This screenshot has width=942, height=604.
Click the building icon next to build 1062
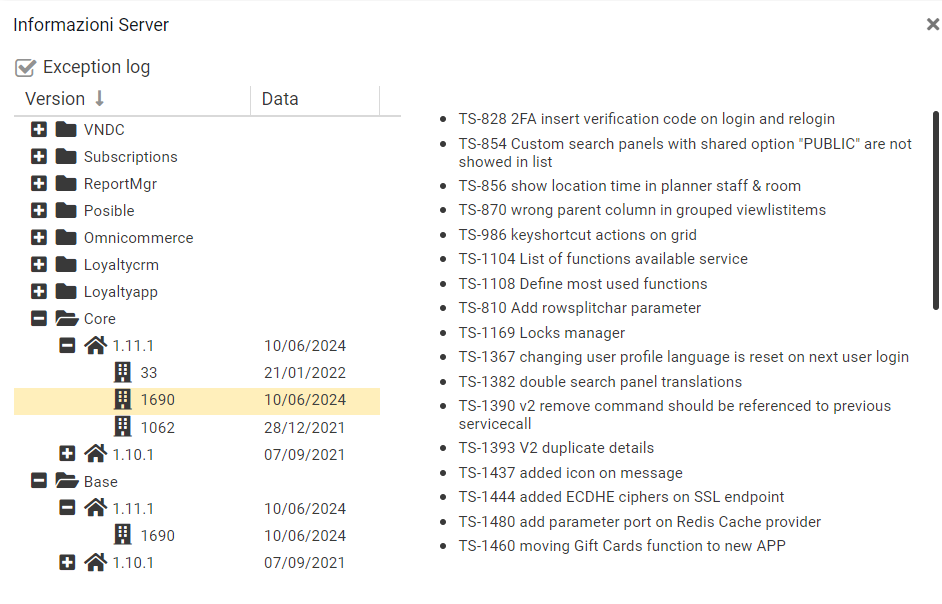tap(123, 427)
